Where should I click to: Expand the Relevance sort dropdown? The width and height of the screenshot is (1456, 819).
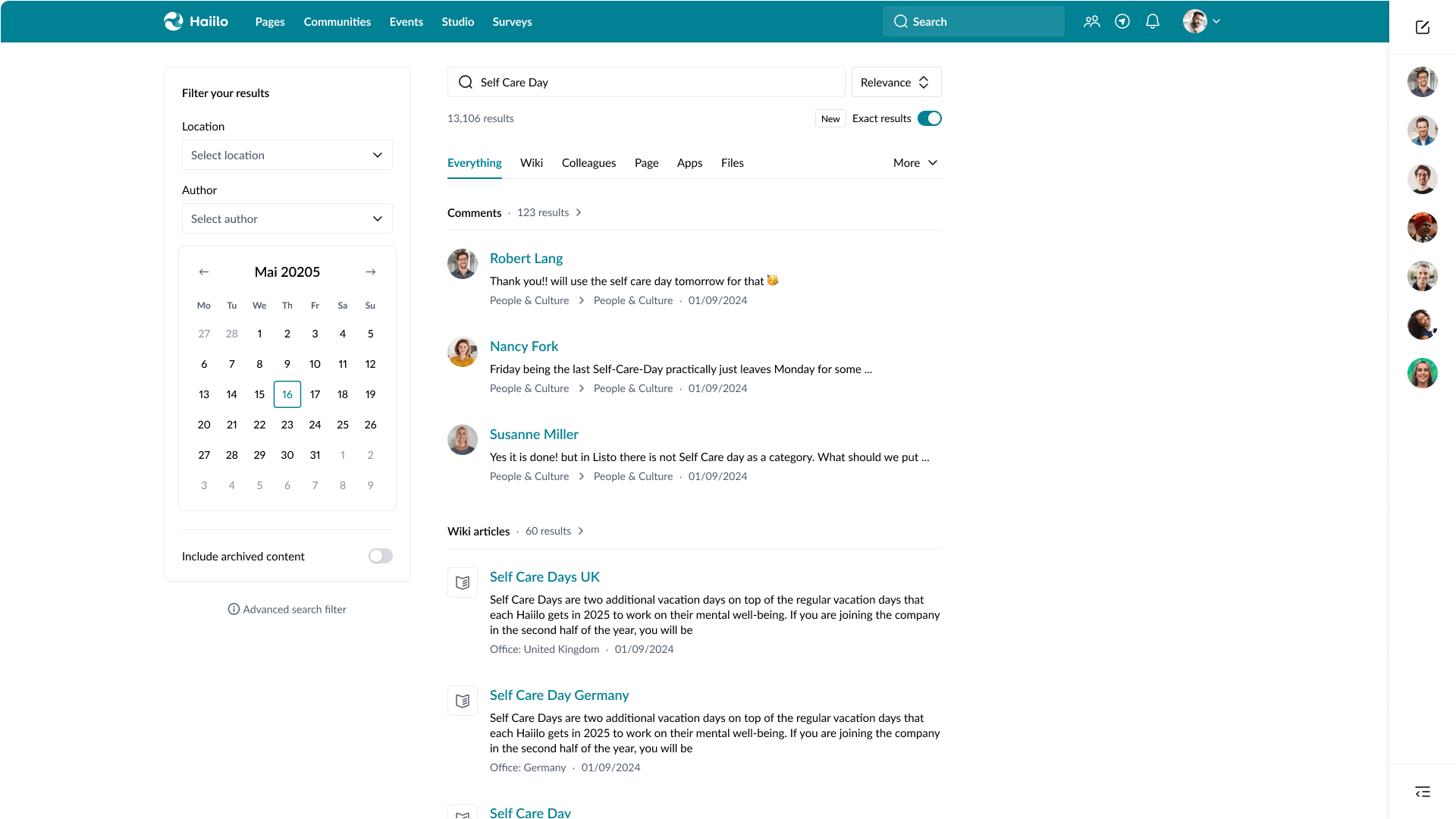tap(896, 82)
